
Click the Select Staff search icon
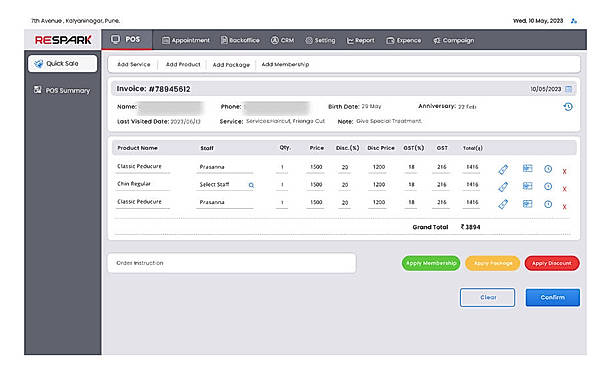click(x=251, y=185)
